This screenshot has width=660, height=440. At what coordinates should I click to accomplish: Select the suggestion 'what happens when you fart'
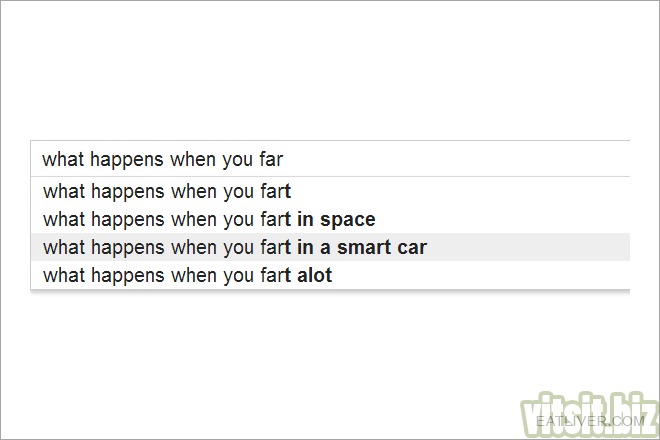[330, 192]
